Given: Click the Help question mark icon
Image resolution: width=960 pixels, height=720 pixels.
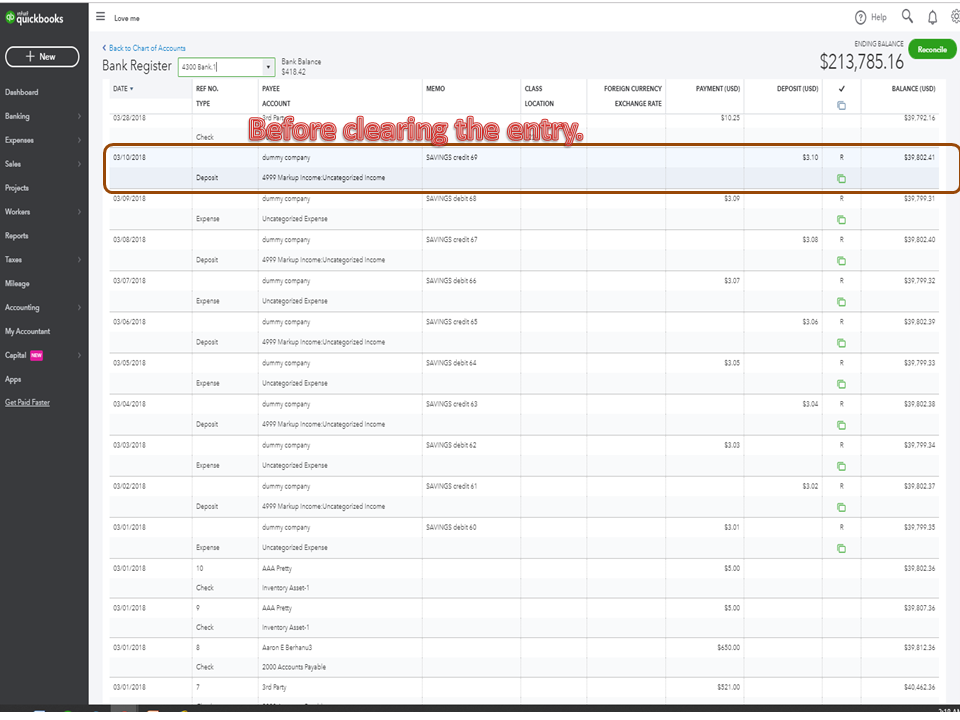Looking at the screenshot, I should click(x=860, y=18).
